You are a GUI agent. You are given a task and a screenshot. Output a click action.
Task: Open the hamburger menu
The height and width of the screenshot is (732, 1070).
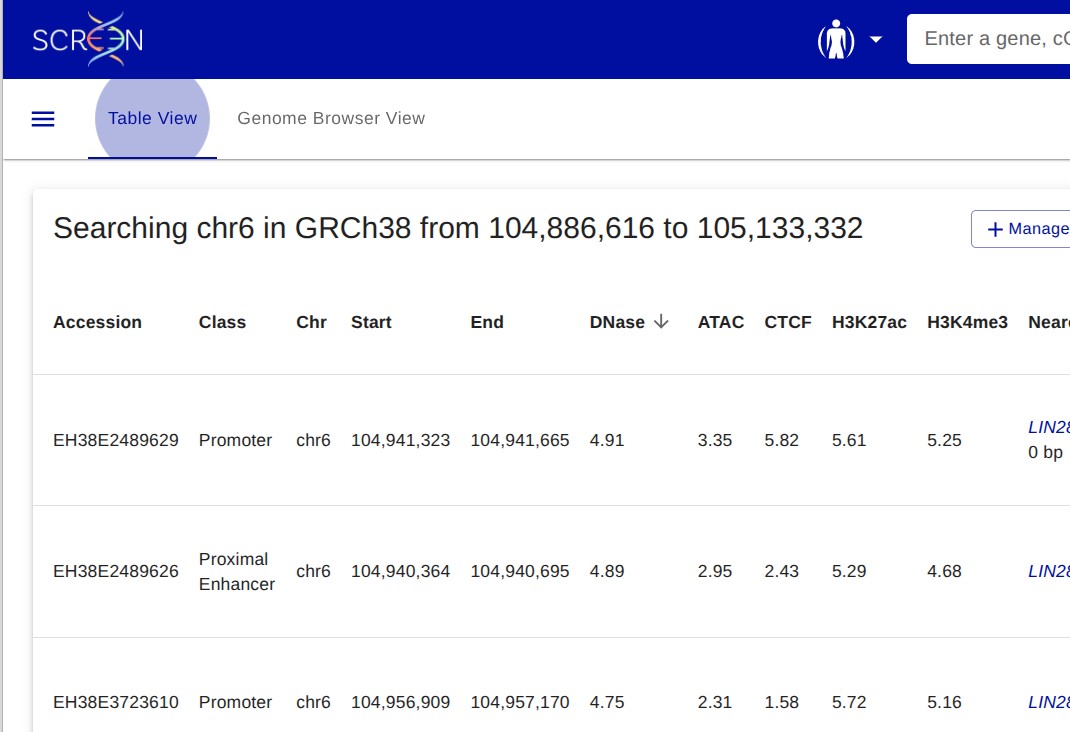tap(43, 119)
